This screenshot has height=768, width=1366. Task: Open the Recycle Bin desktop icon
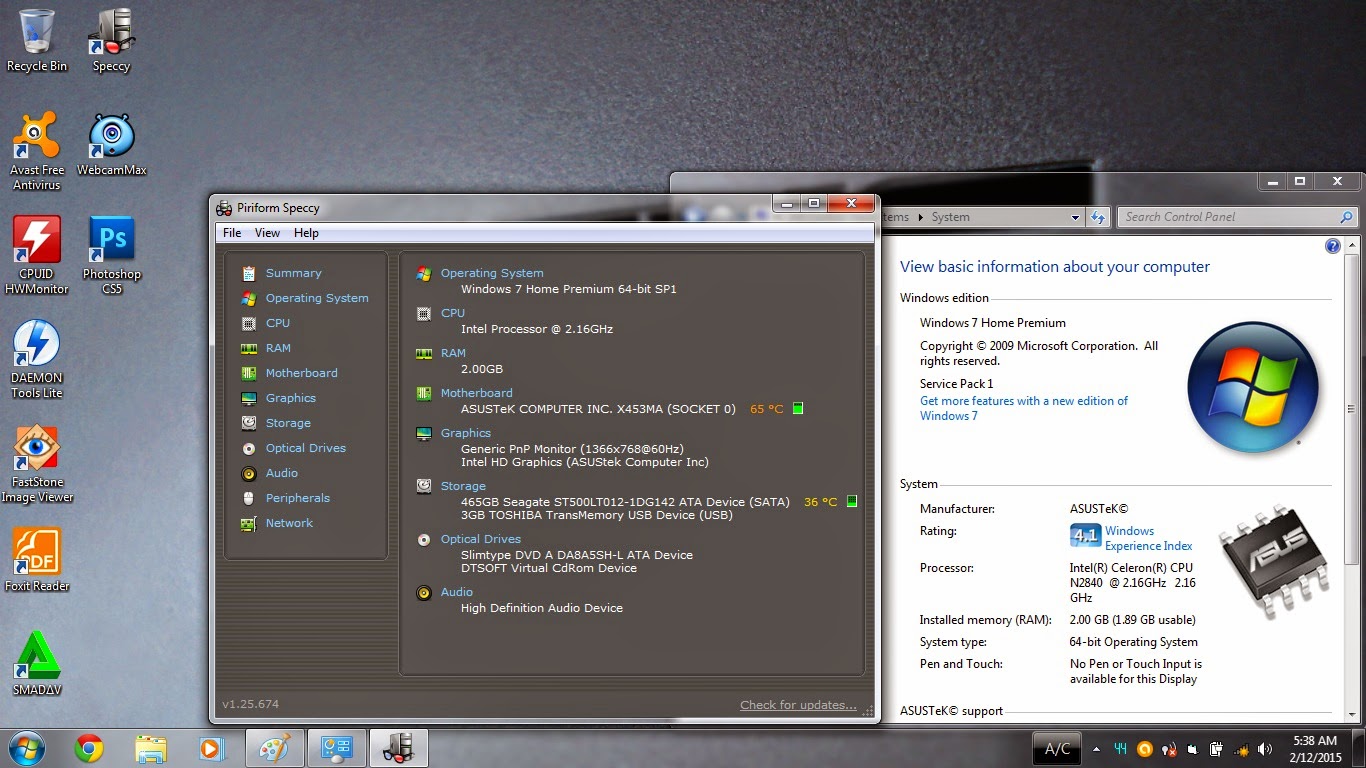pos(37,41)
